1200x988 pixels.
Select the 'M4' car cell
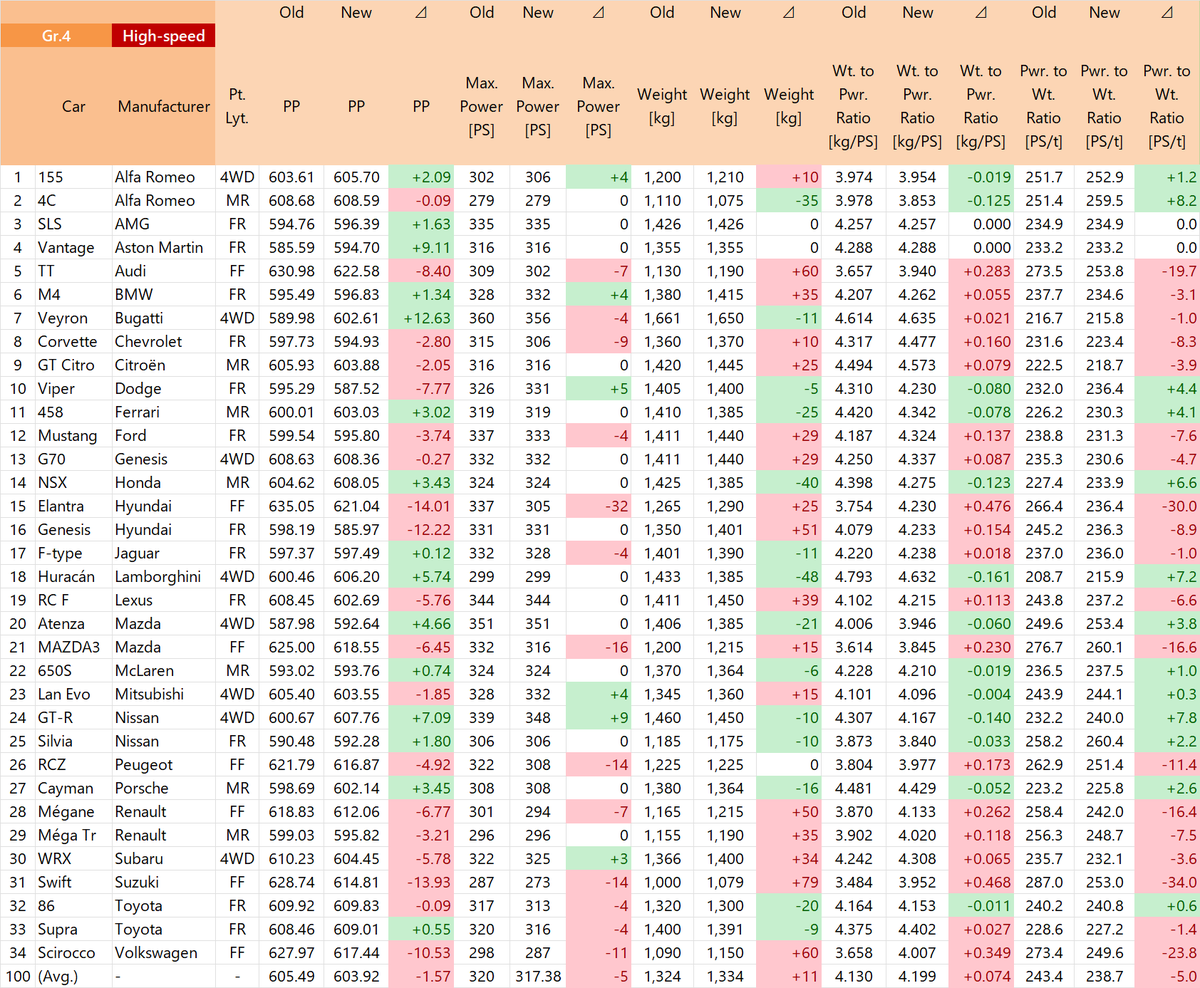[x=74, y=294]
